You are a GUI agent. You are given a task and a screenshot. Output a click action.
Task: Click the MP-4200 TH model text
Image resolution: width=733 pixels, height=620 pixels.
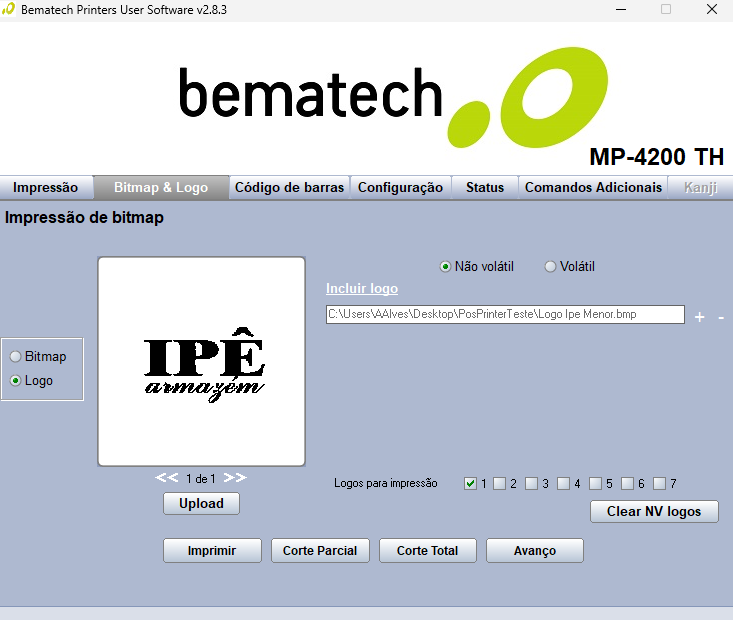point(657,157)
